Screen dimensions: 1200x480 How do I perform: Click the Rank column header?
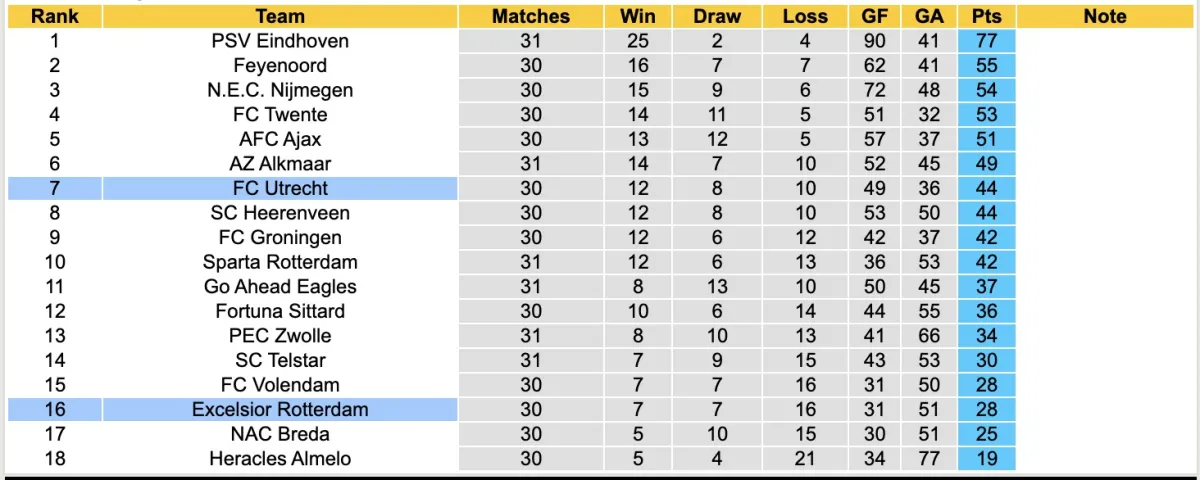(x=54, y=16)
